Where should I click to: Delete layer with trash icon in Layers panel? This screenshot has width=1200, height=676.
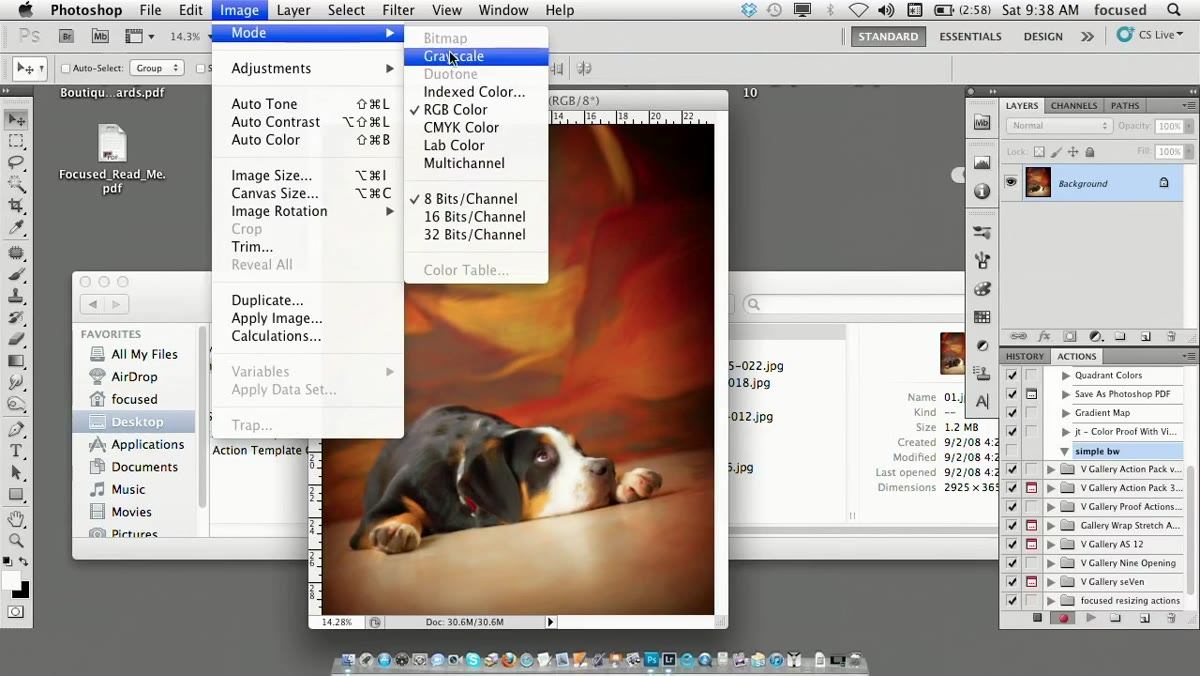point(1171,337)
